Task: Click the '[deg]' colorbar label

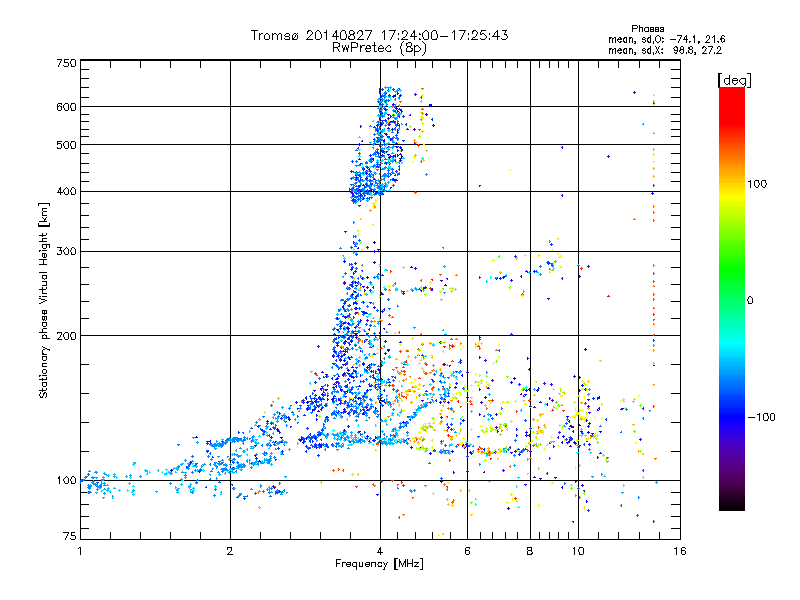Action: (734, 80)
